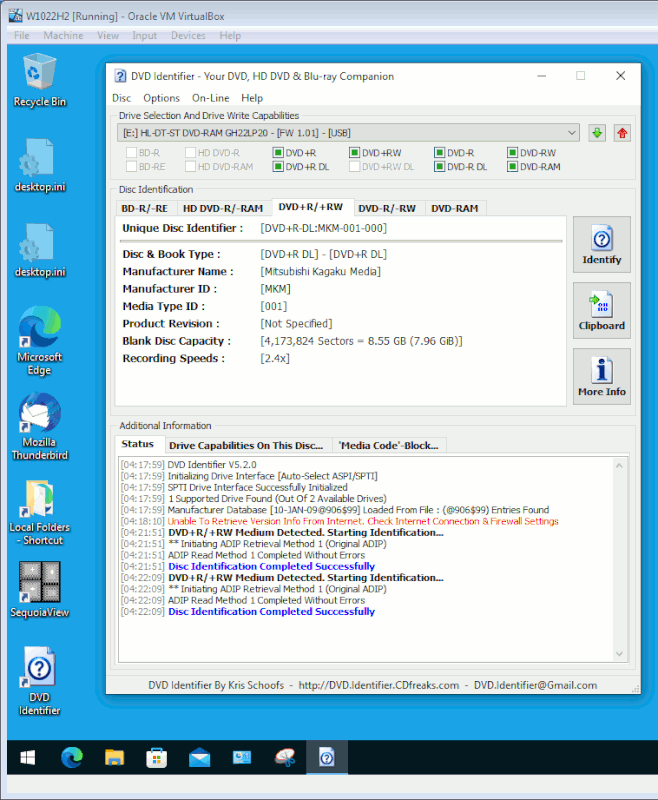Click the Unique Disc Identifier value
The width and height of the screenshot is (658, 800).
(323, 228)
